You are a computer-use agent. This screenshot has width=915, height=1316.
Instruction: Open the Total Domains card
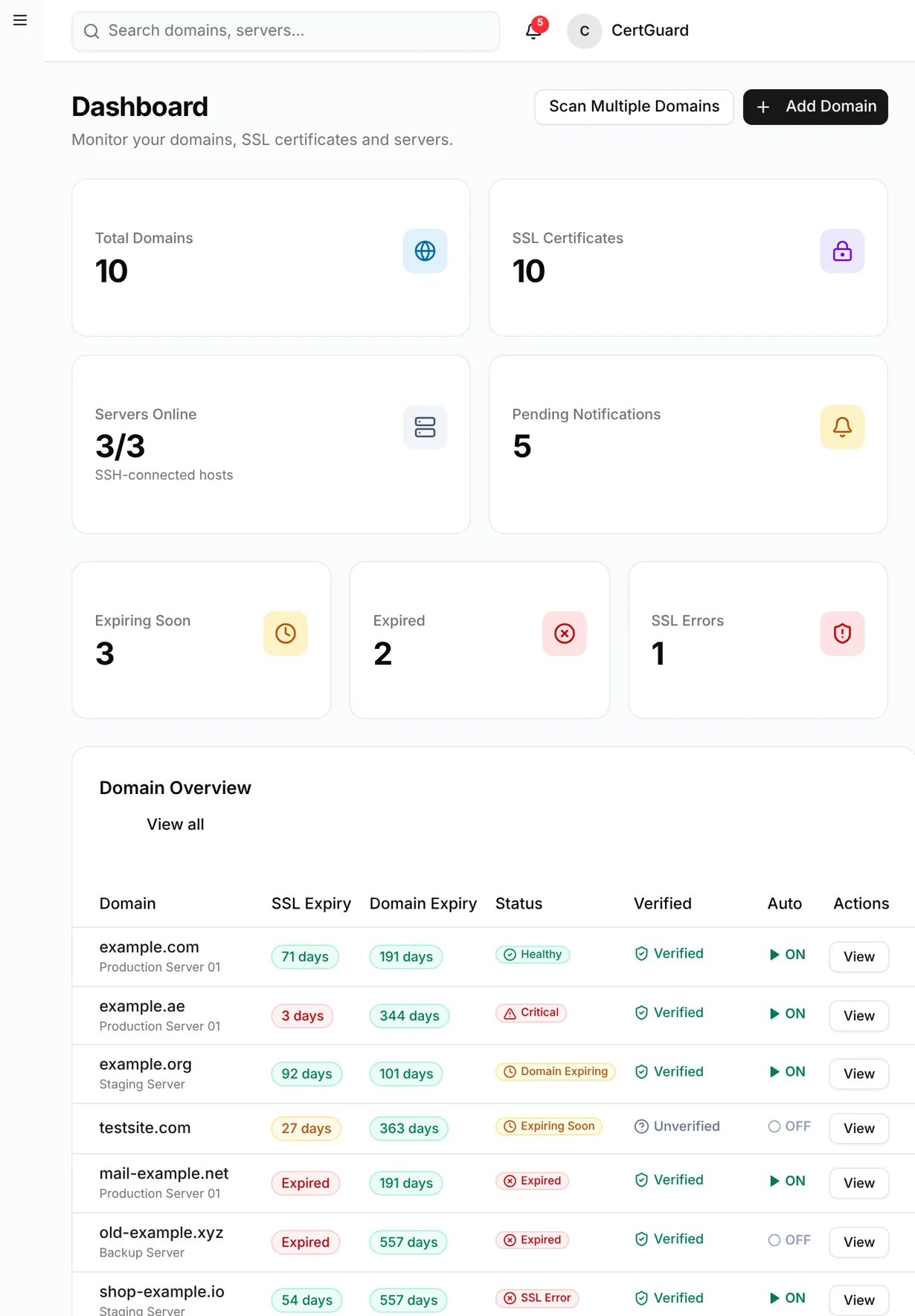271,257
